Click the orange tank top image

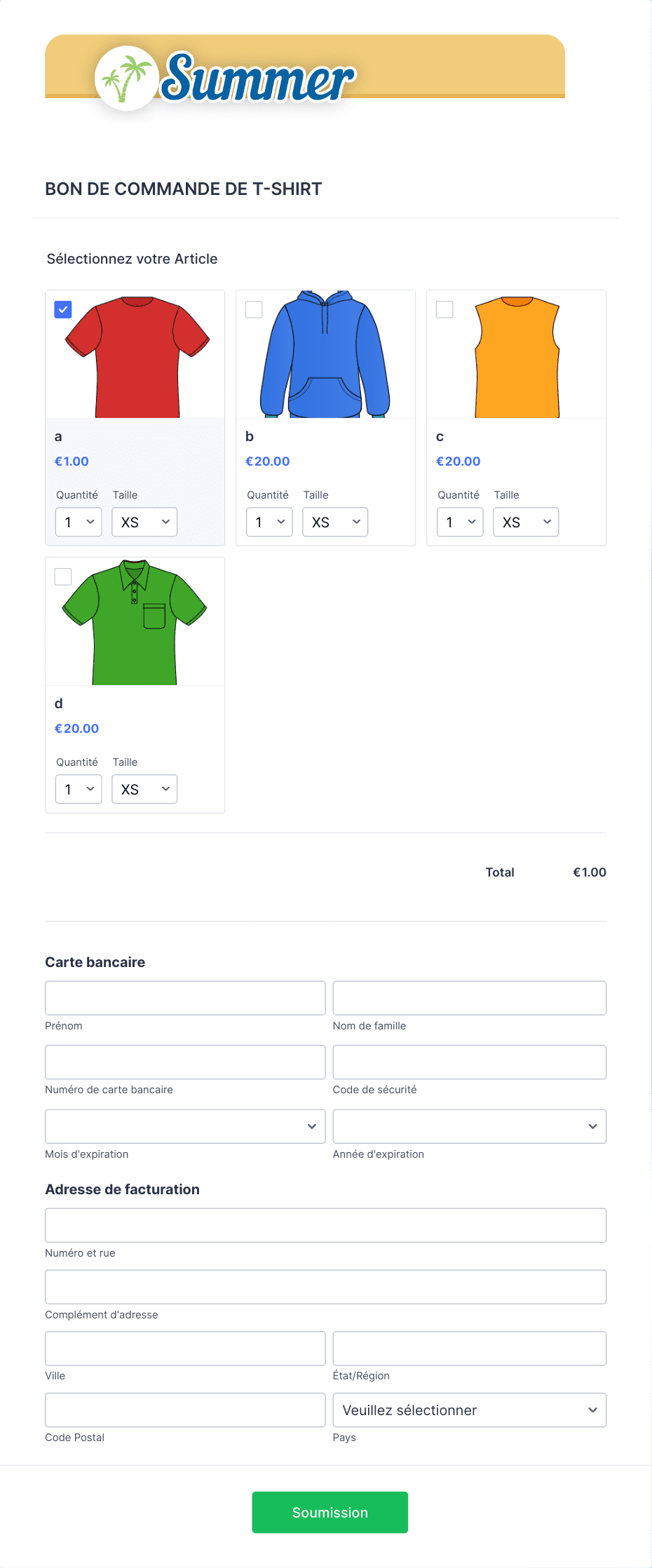pos(517,355)
